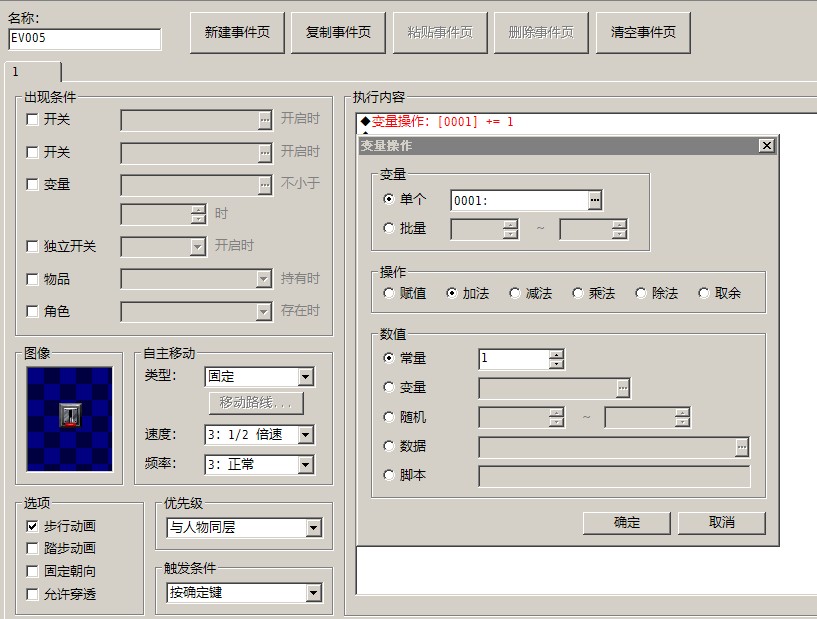Click the 复制事件页 button
Screen dimensions: 817x619
pos(338,33)
